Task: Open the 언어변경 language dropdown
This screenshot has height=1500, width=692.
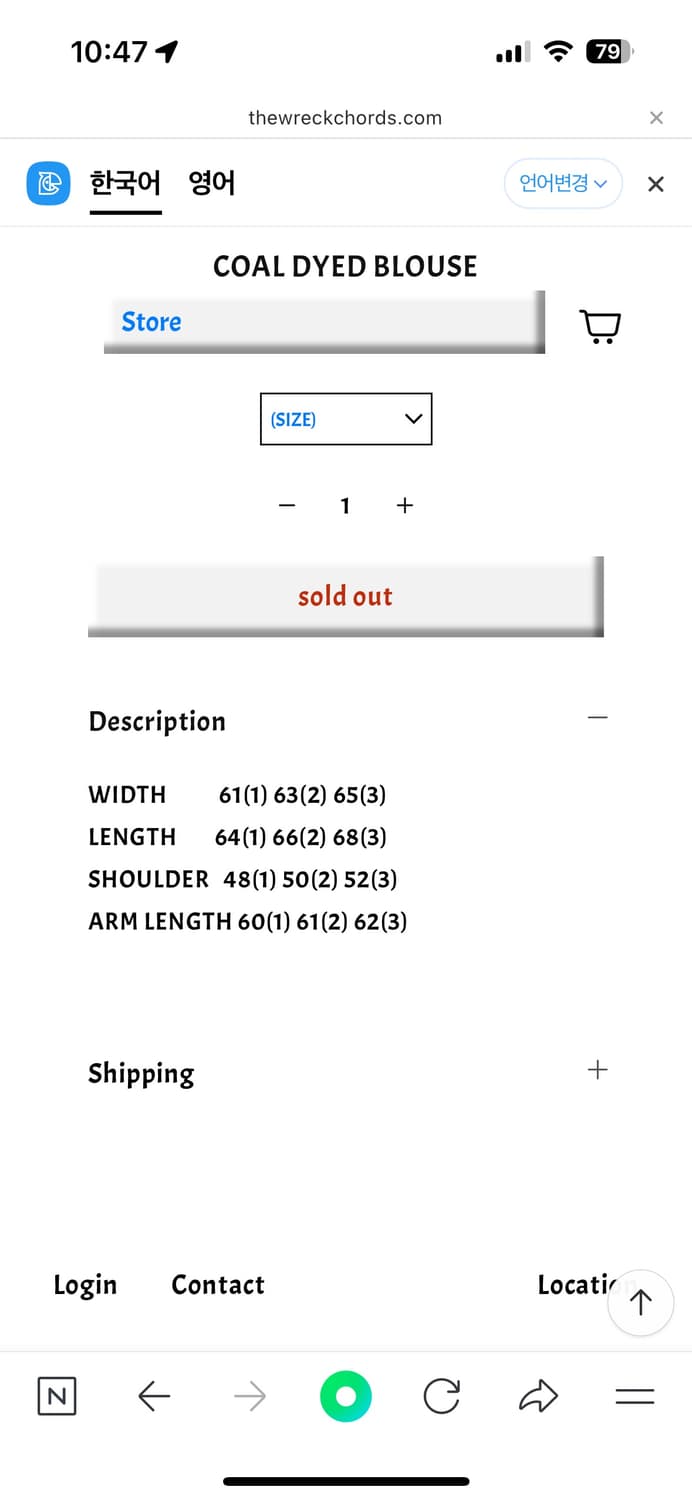Action: pos(563,184)
